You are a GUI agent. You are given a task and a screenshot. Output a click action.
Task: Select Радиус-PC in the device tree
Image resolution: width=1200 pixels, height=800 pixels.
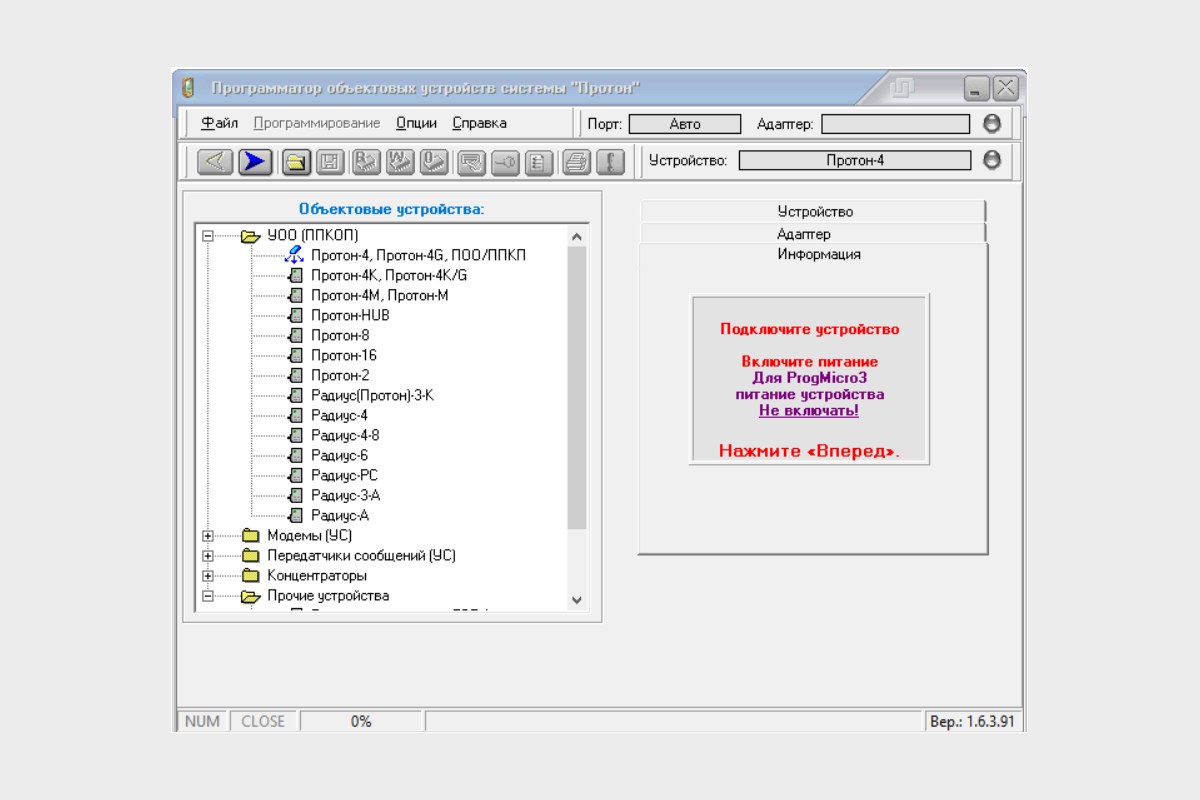click(x=344, y=475)
